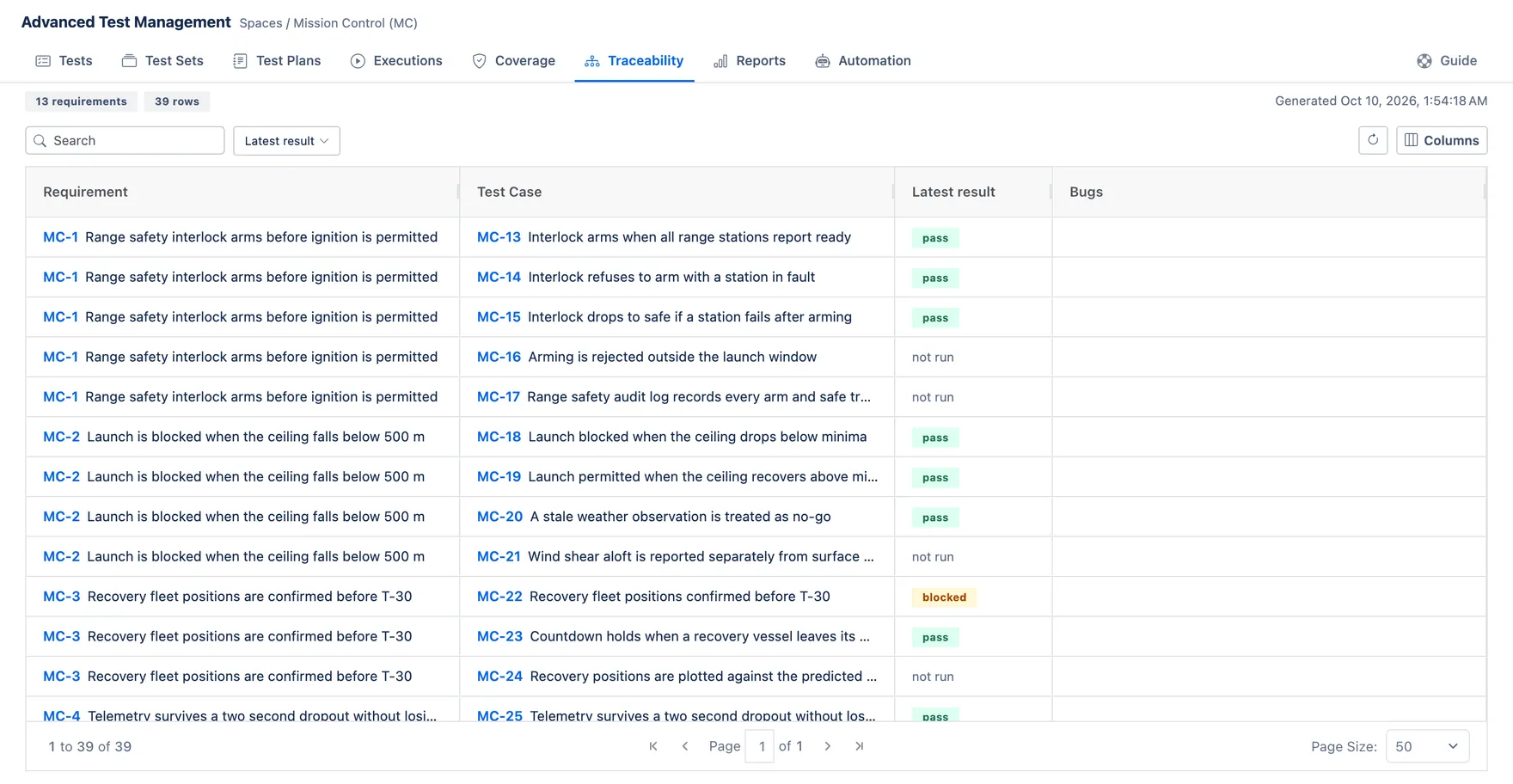This screenshot has width=1513, height=784.
Task: Focus the Search input field
Action: [x=125, y=141]
